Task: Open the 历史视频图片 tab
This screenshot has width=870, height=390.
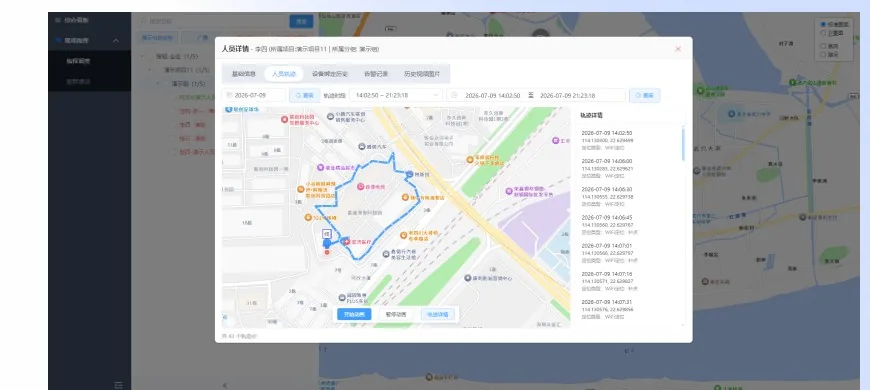Action: 422,74
